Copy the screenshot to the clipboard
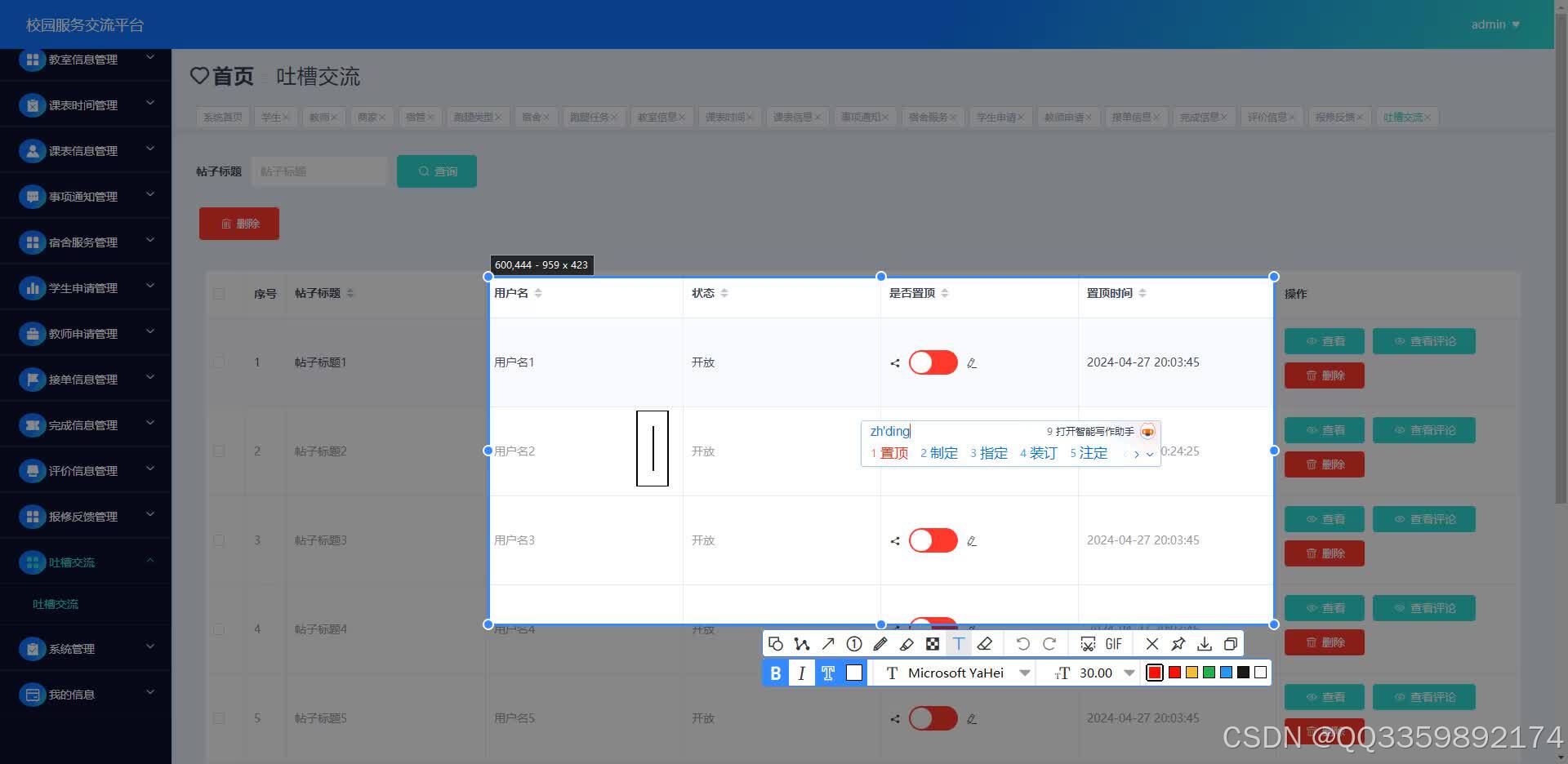Image resolution: width=1568 pixels, height=764 pixels. pos(1231,644)
